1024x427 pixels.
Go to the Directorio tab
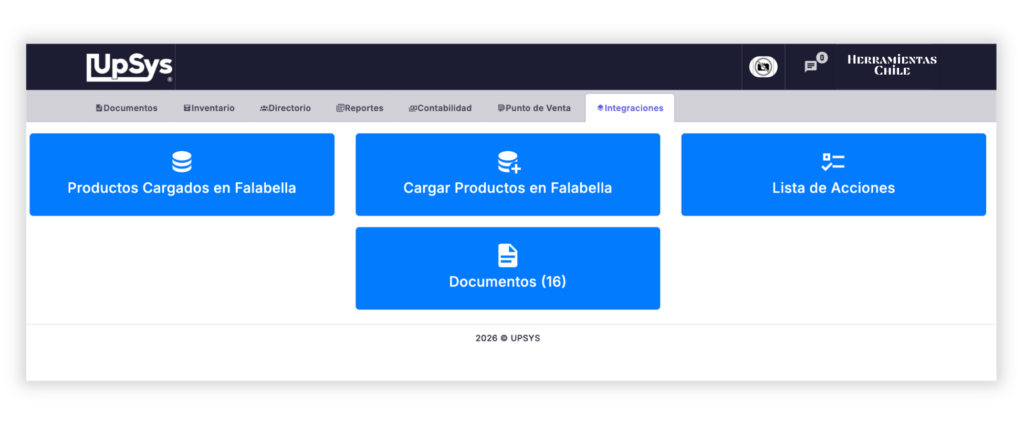point(285,108)
